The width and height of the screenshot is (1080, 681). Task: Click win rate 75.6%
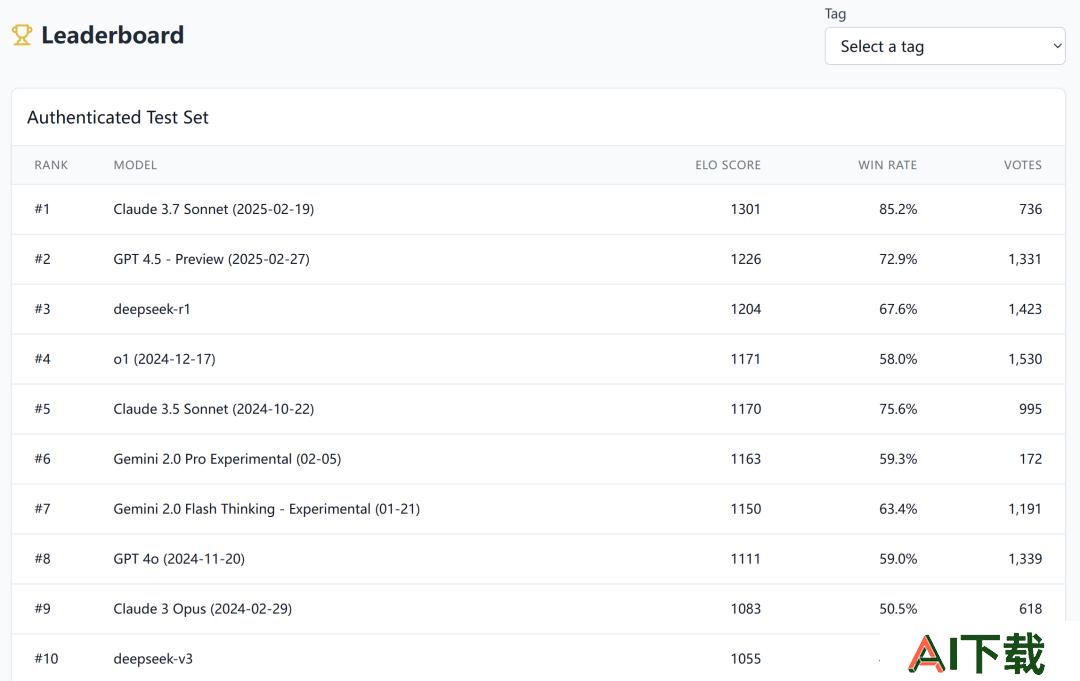pos(898,409)
